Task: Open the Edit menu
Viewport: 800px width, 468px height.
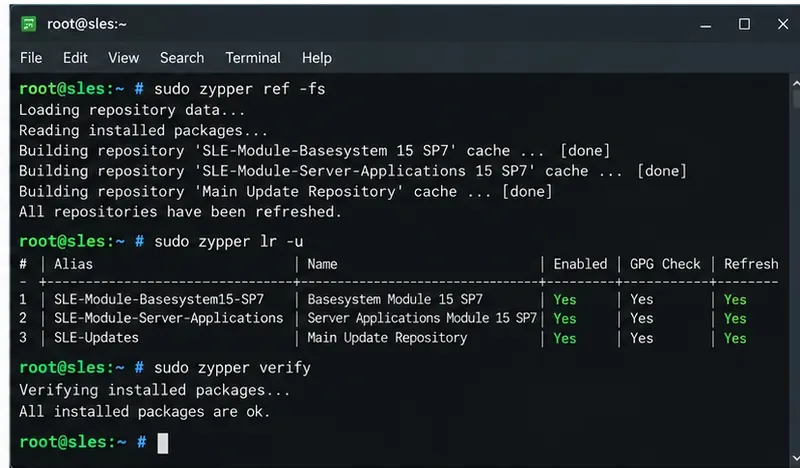Action: click(x=75, y=58)
